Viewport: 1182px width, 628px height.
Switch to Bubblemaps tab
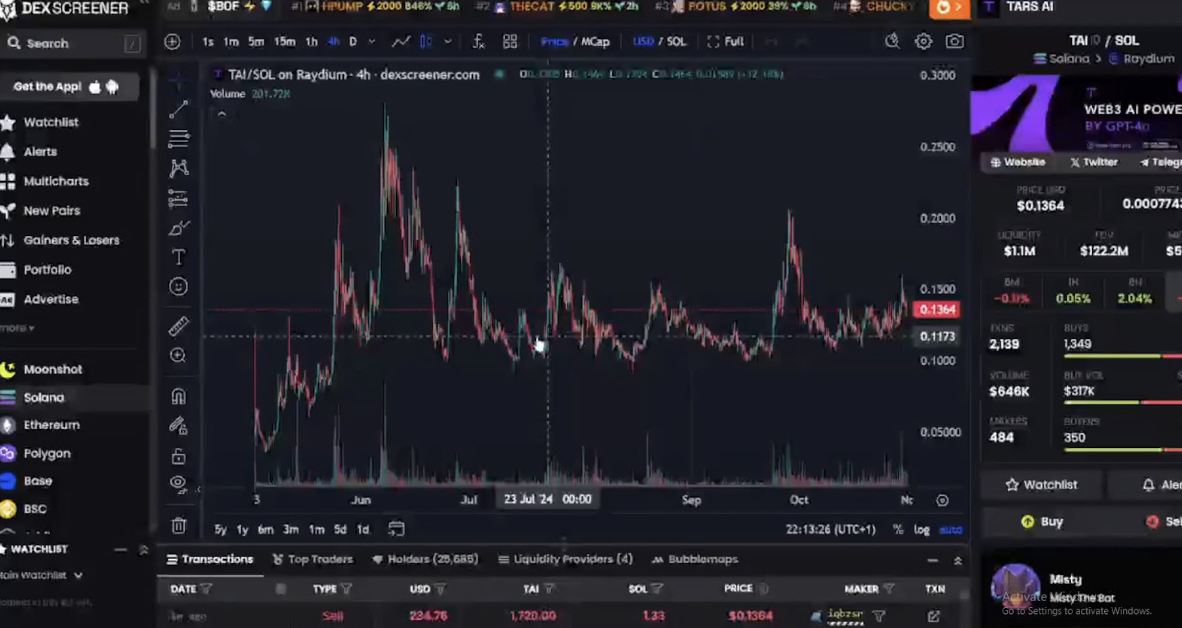(694, 559)
